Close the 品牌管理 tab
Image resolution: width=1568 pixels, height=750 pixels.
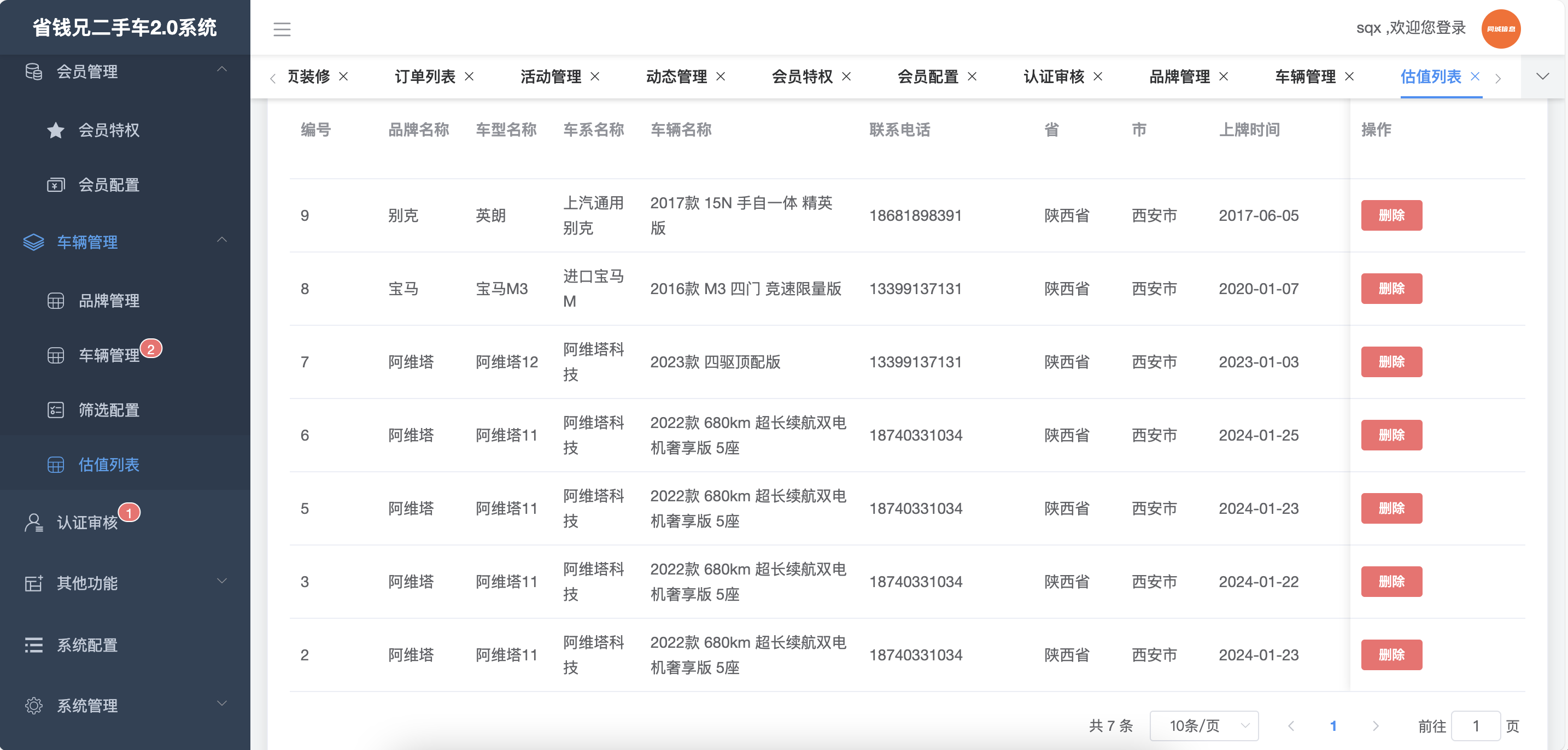pos(1224,76)
